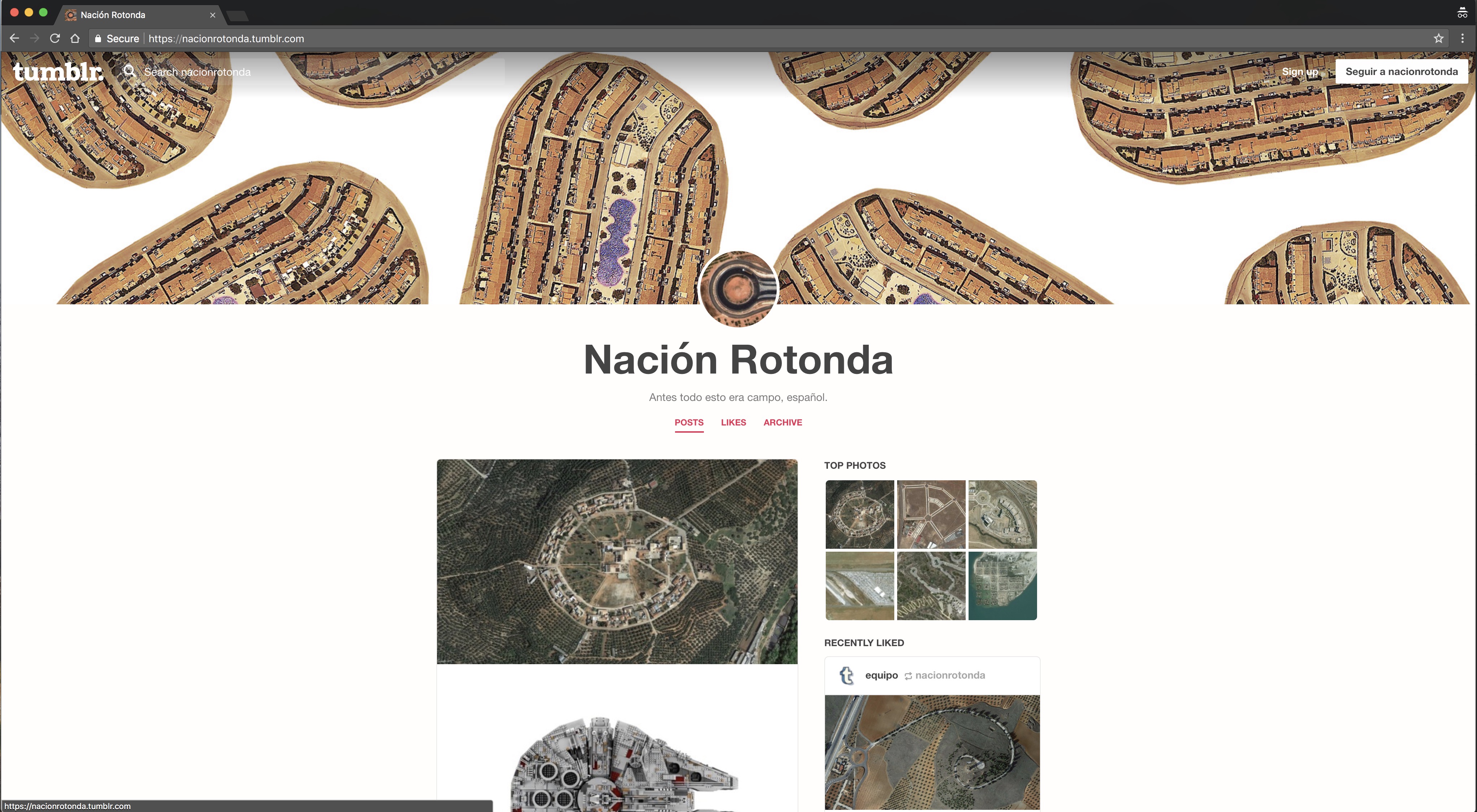The width and height of the screenshot is (1477, 812).
Task: Open the browser home page icon
Action: pos(75,39)
